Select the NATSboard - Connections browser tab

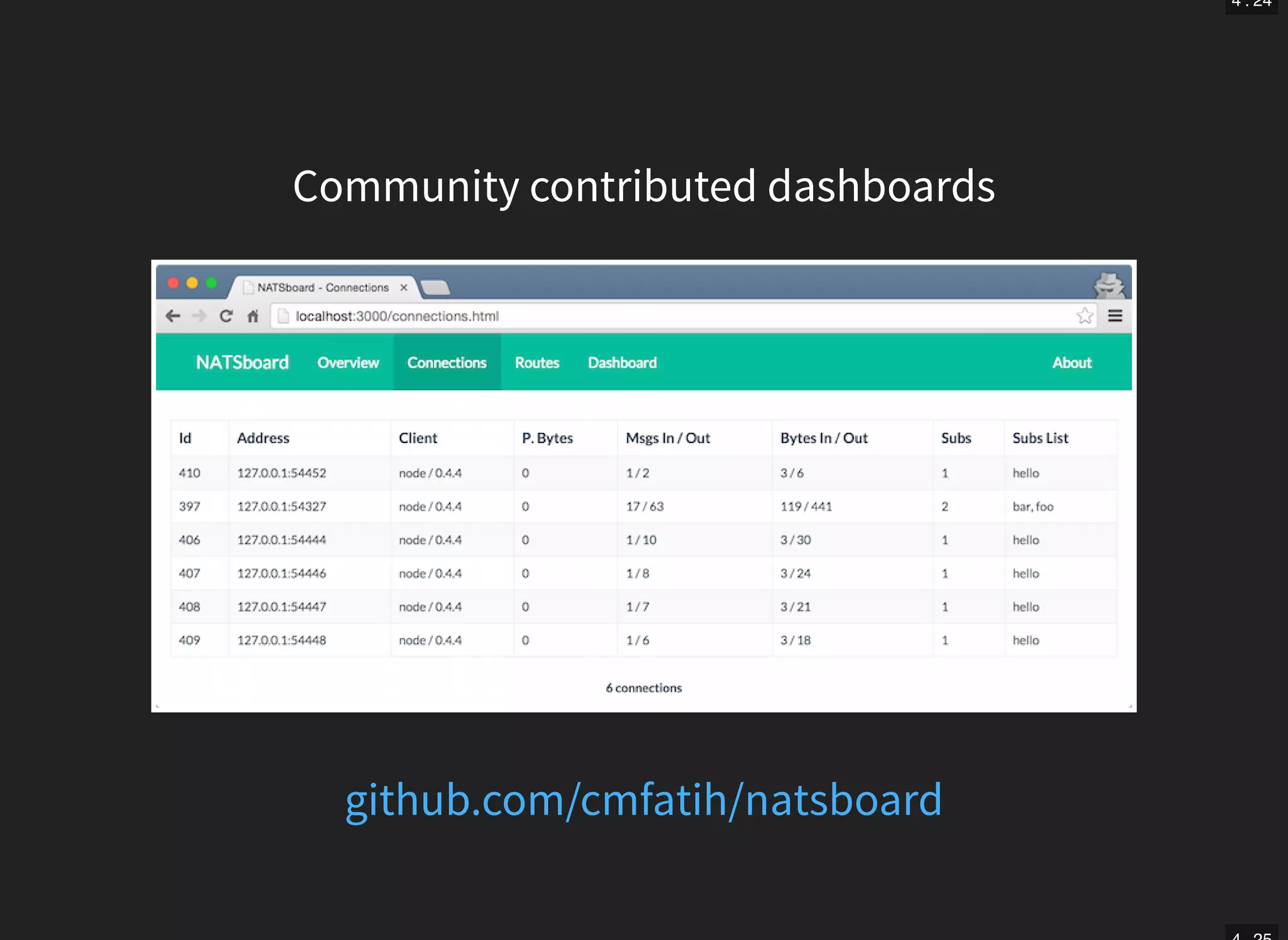point(323,288)
